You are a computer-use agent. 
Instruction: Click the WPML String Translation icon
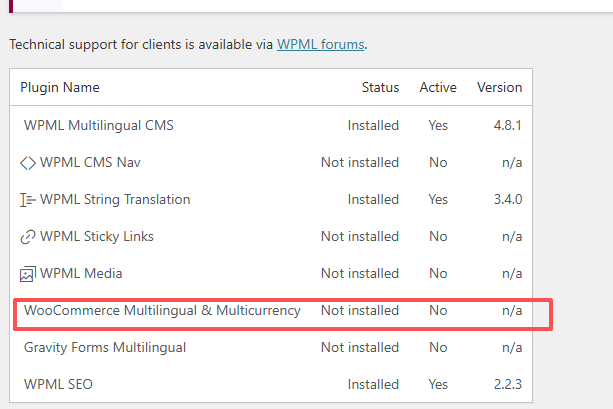(28, 200)
